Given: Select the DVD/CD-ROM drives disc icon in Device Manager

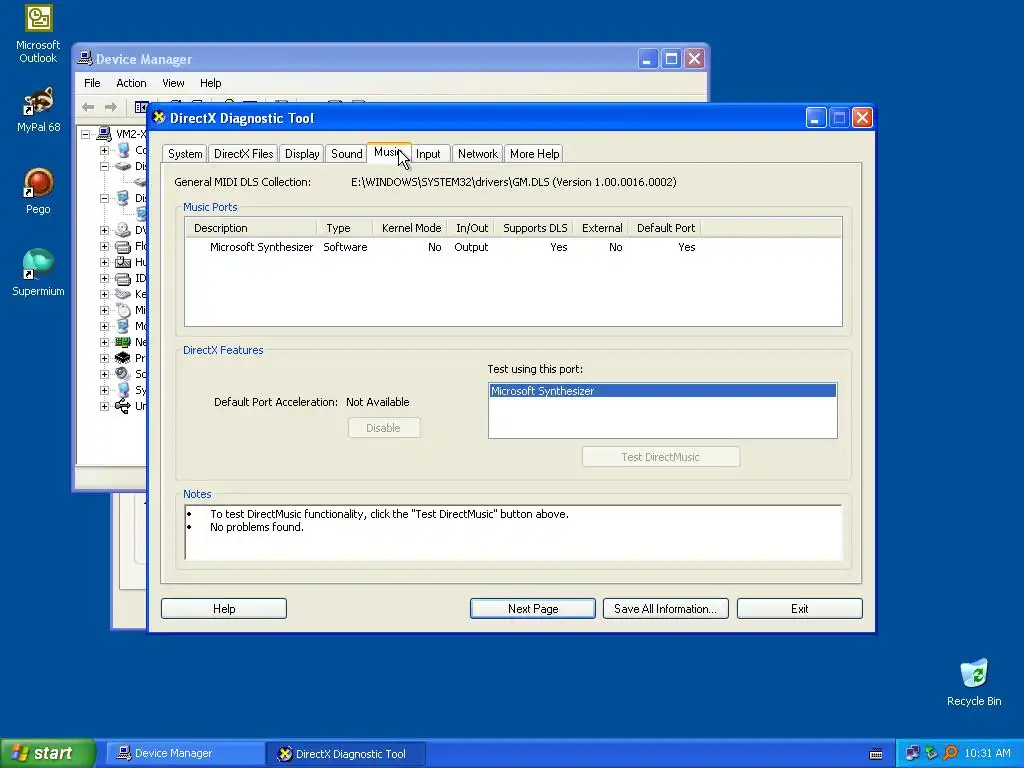Looking at the screenshot, I should (123, 230).
